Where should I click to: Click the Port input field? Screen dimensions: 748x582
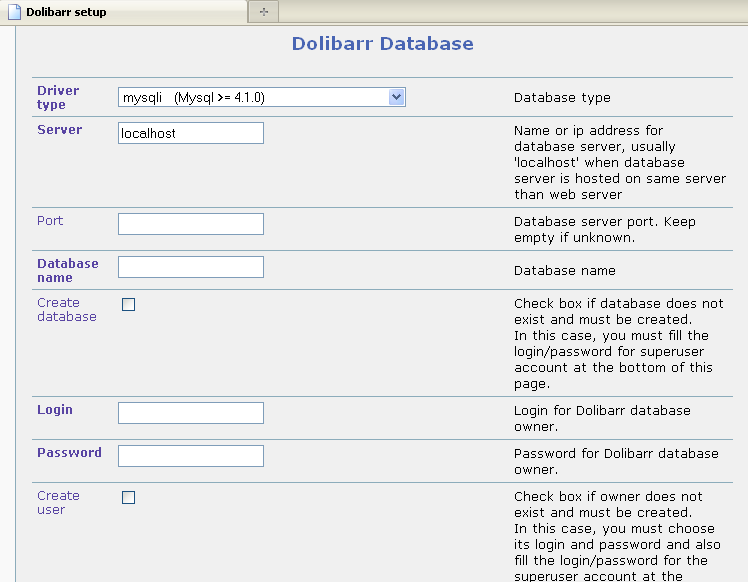coord(191,224)
